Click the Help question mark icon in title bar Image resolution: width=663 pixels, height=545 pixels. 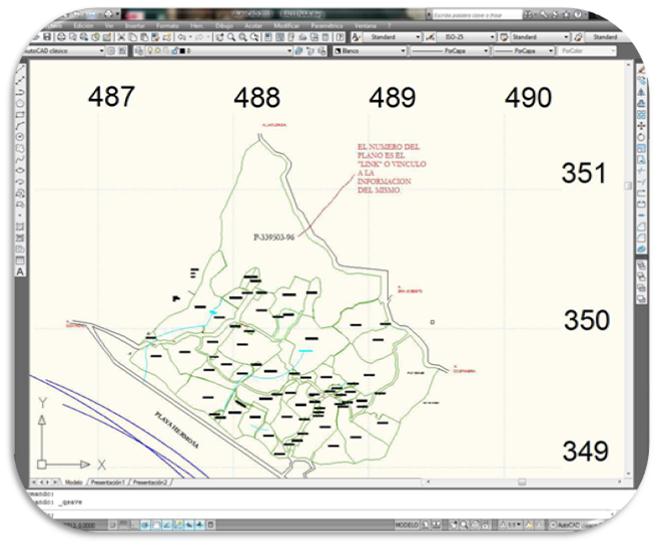(578, 14)
